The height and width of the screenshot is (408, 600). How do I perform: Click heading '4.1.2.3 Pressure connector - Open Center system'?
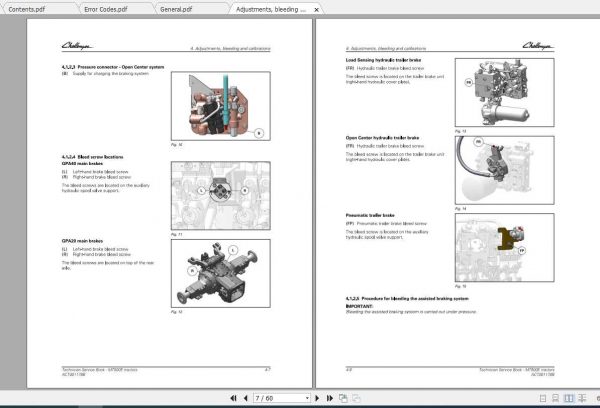click(x=113, y=67)
